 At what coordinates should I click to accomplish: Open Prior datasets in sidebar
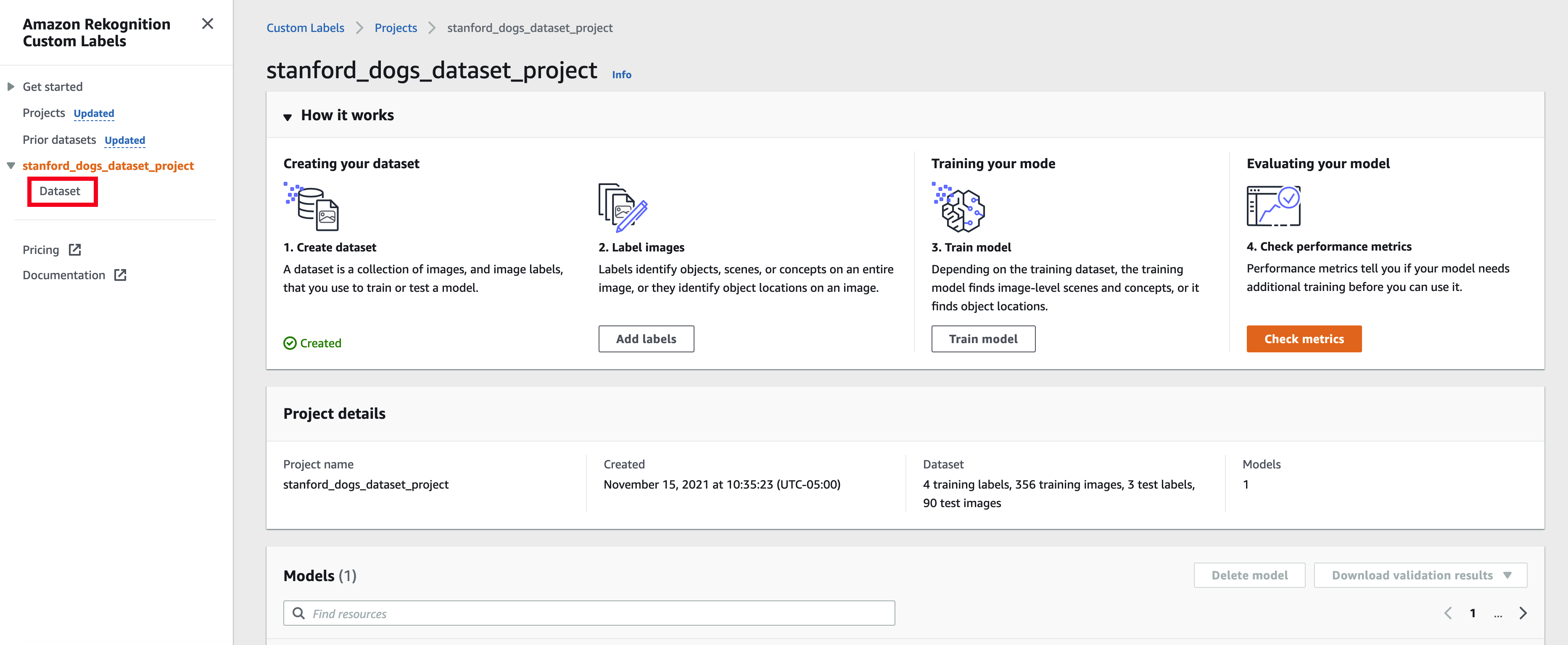pos(59,140)
